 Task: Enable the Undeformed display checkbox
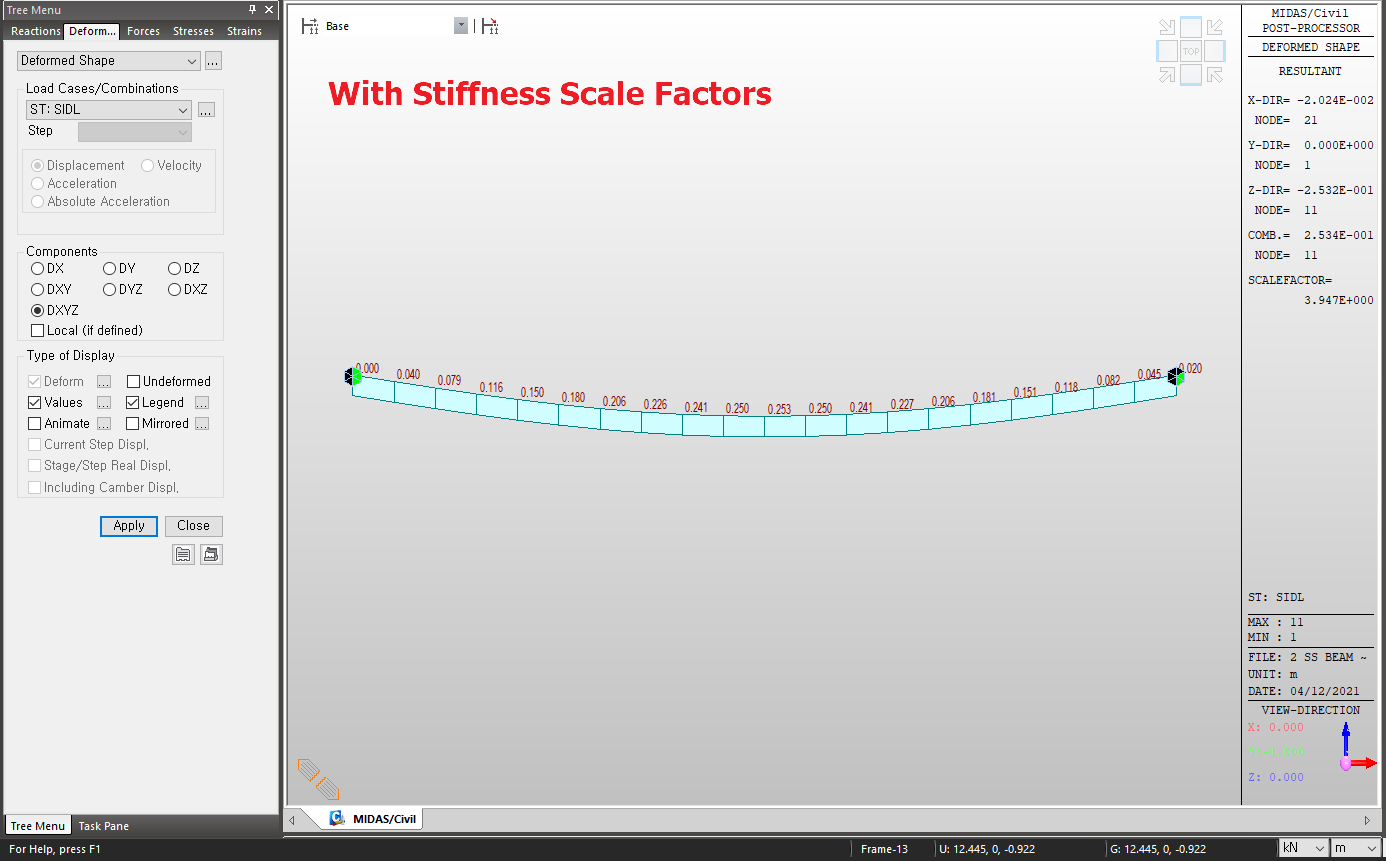(x=131, y=381)
